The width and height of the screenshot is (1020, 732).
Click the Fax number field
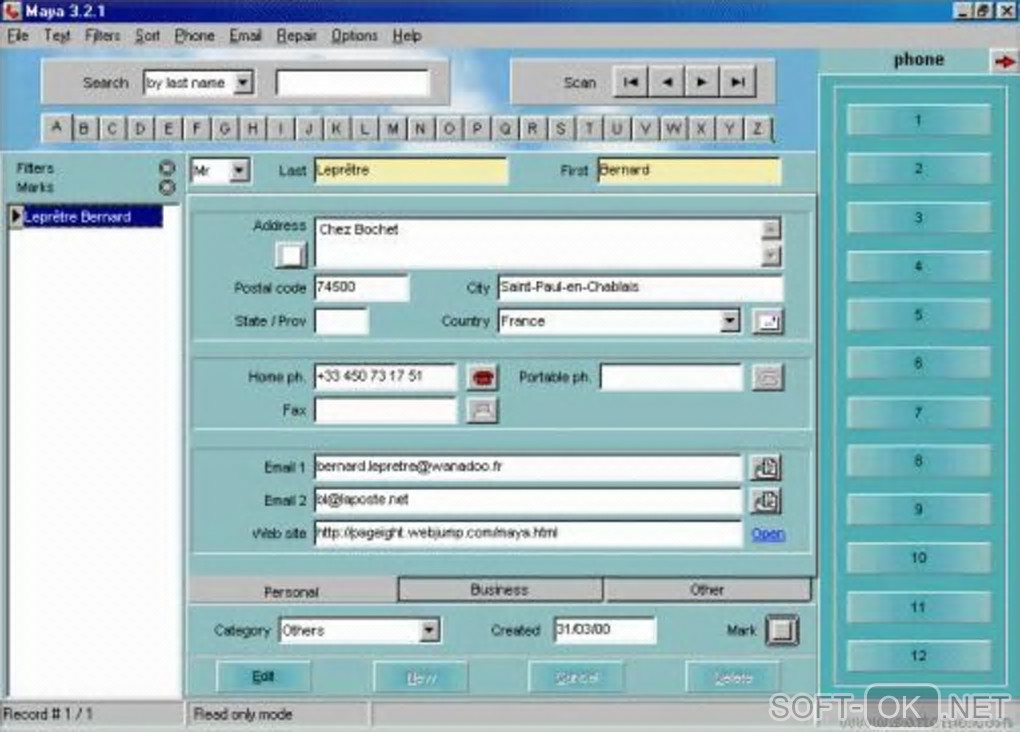coord(385,410)
